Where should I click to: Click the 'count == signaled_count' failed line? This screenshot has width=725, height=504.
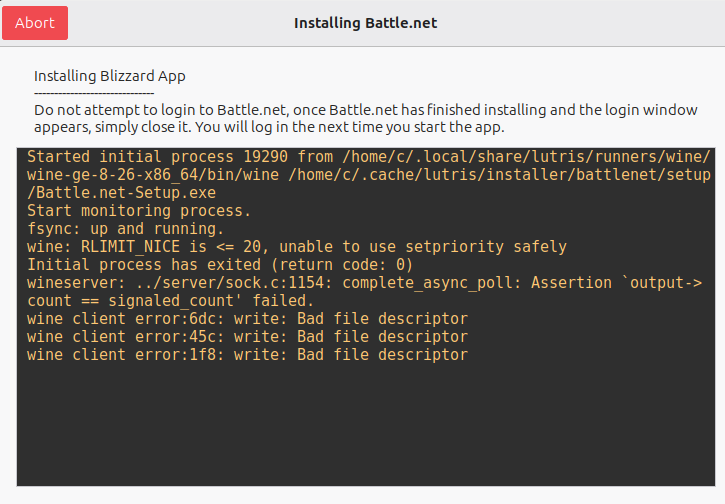point(170,301)
